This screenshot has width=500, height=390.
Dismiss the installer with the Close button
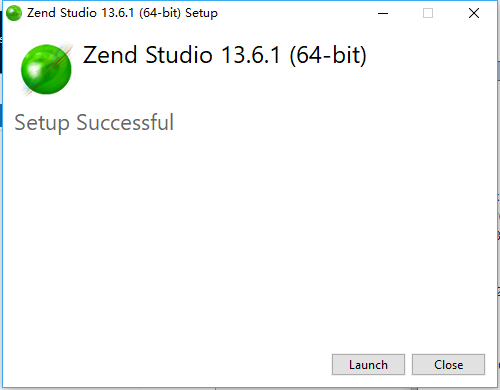(x=448, y=365)
